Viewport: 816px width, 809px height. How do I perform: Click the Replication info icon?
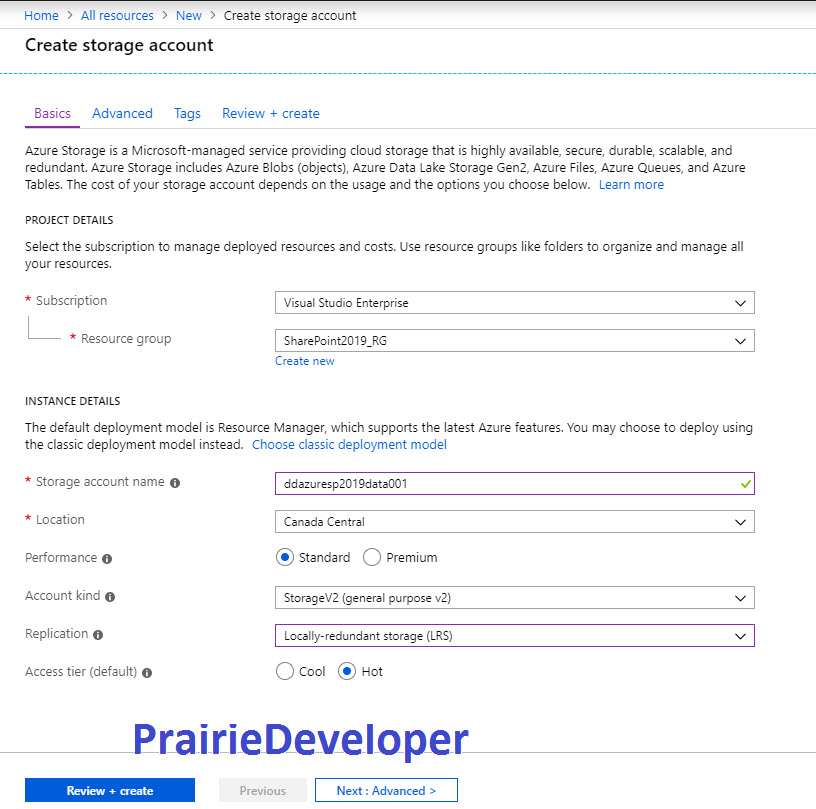click(x=98, y=635)
